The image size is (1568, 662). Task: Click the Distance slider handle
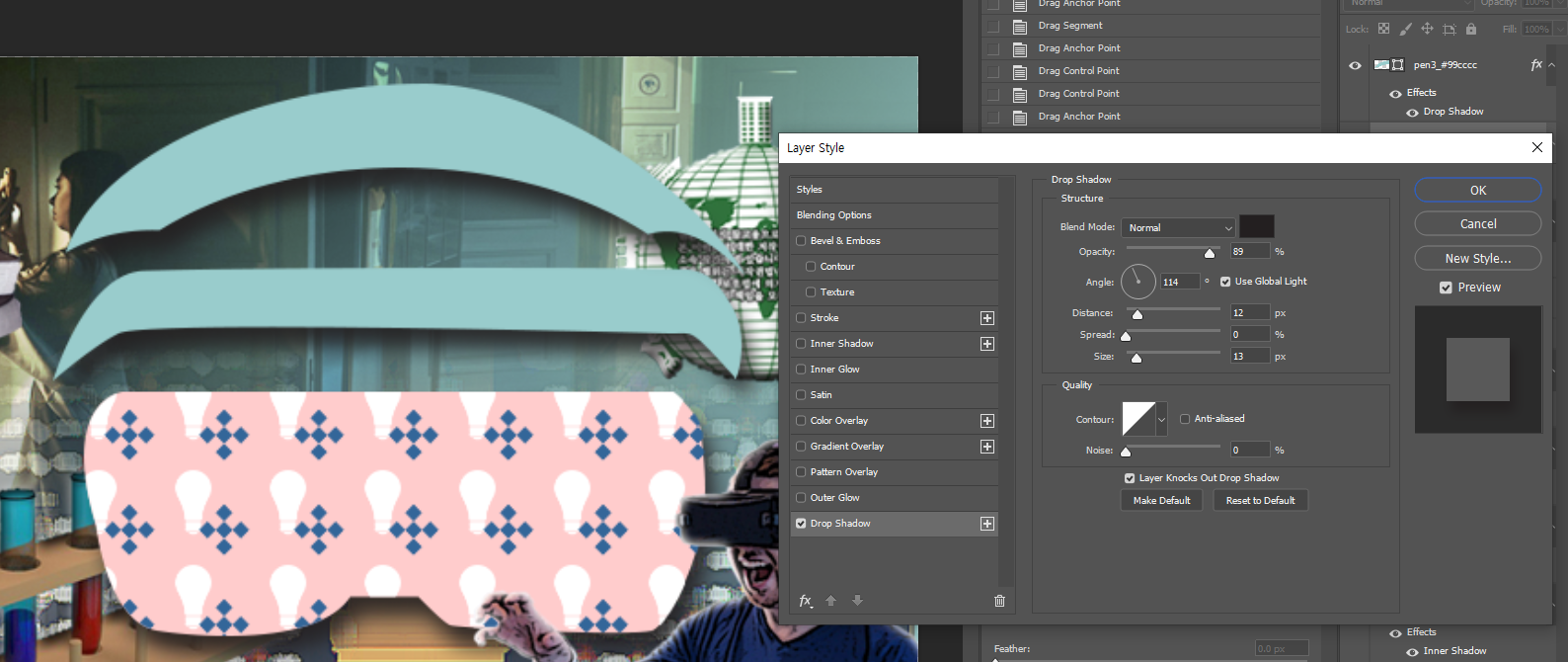click(1137, 315)
